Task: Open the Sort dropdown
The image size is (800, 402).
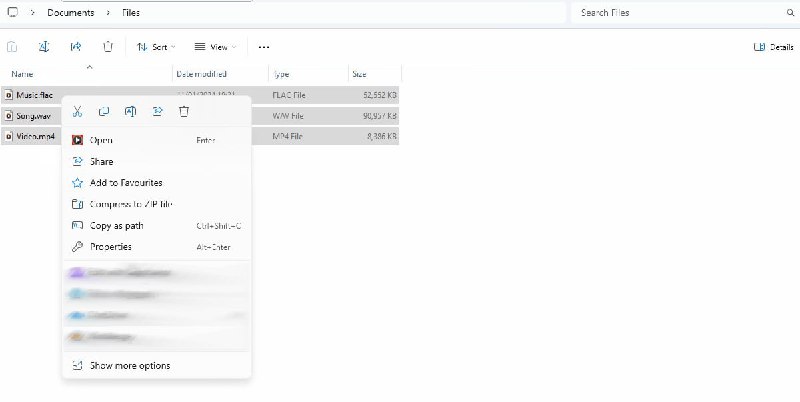Action: coord(155,47)
